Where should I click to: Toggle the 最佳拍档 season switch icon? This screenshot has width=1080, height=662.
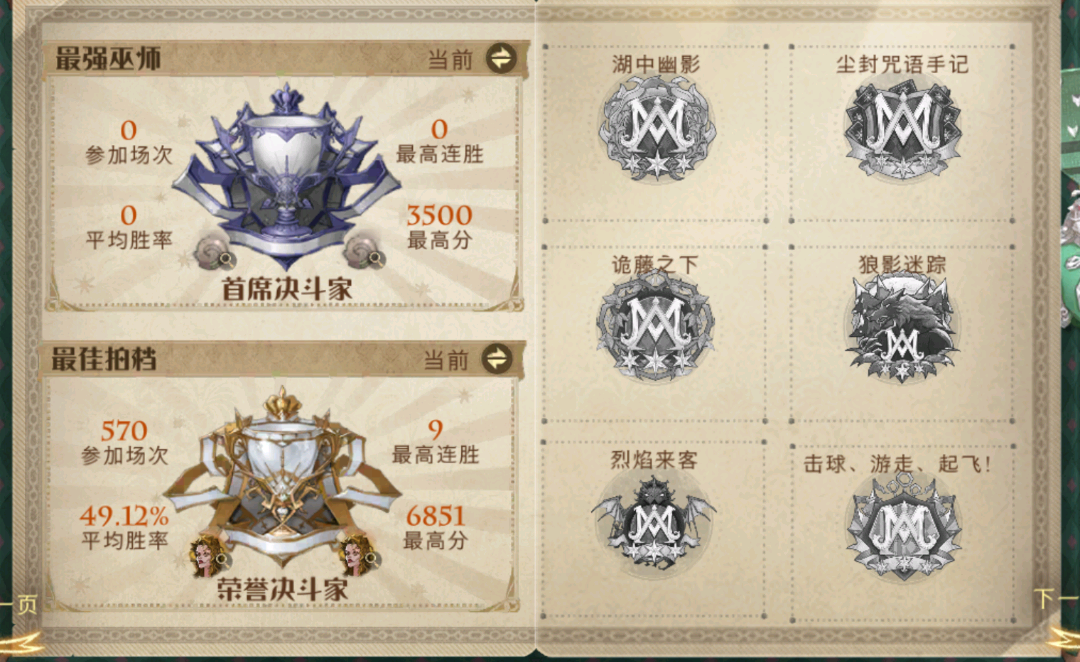click(497, 358)
